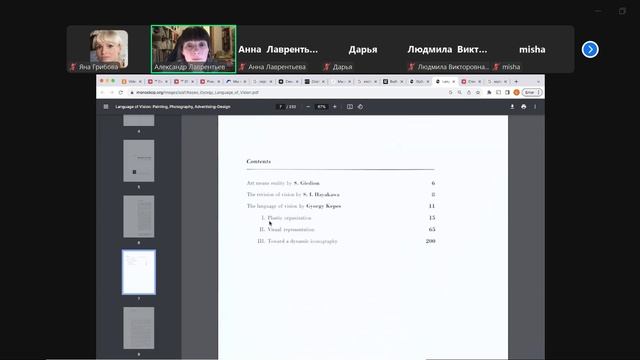Image resolution: width=640 pixels, height=360 pixels.
Task: Click contents entry by S. I. Hayakawa
Action: click(x=293, y=194)
